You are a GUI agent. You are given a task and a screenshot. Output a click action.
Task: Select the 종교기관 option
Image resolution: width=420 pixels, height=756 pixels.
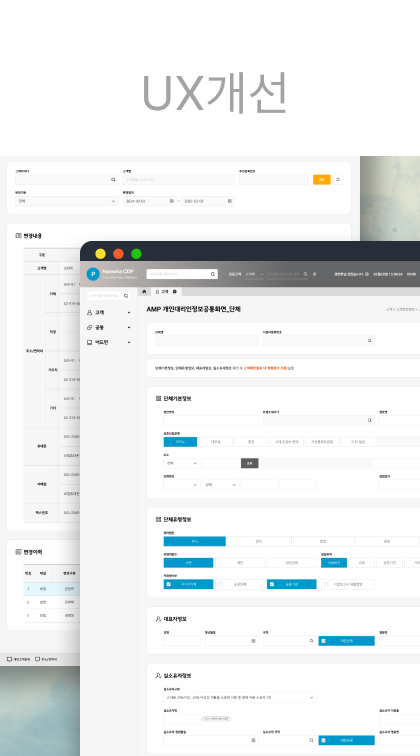pos(389,563)
